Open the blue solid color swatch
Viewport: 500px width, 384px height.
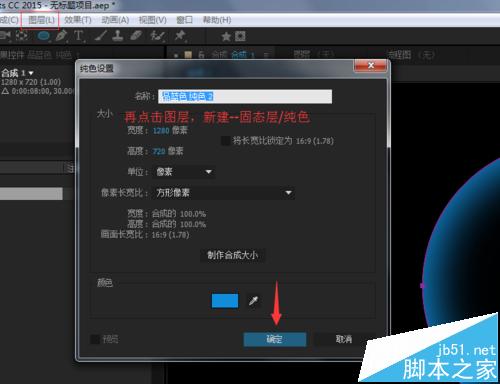tap(225, 301)
